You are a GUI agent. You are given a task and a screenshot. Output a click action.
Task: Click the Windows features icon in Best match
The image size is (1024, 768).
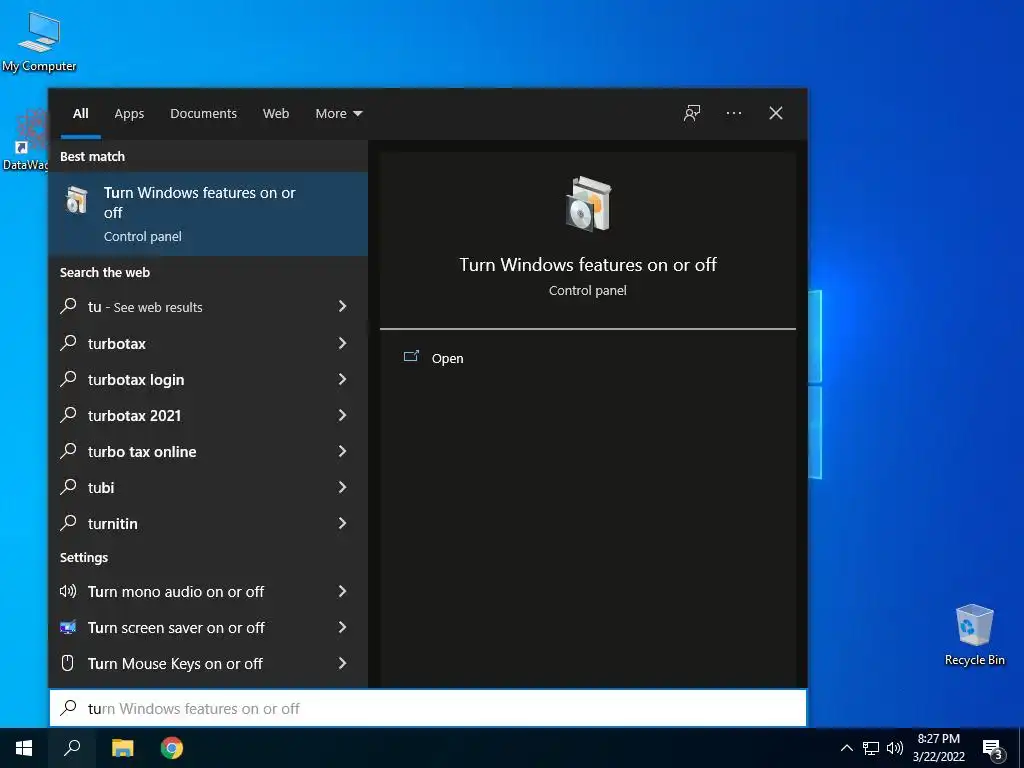[76, 200]
